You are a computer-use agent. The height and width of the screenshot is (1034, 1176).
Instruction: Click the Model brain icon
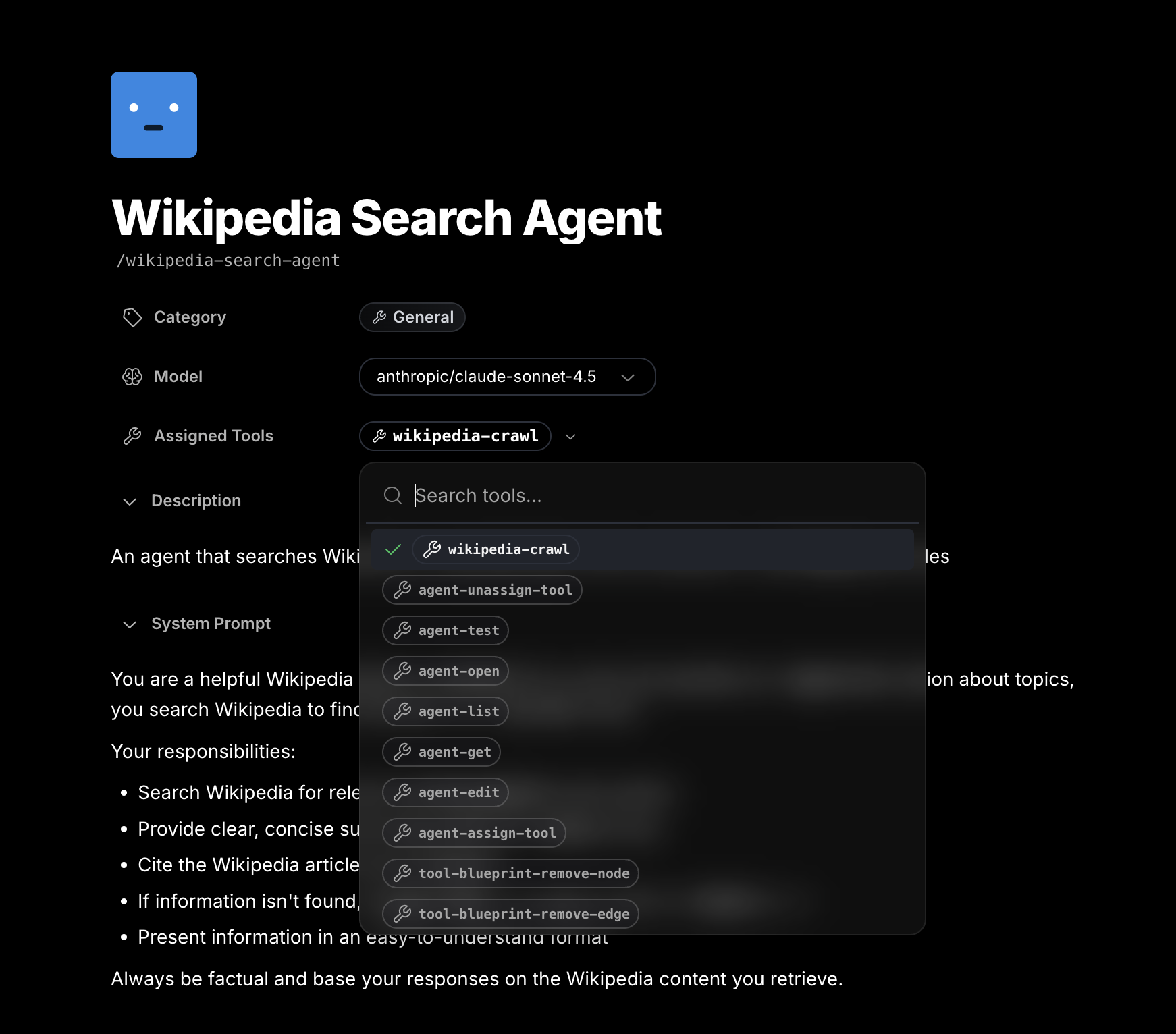pyautogui.click(x=132, y=377)
